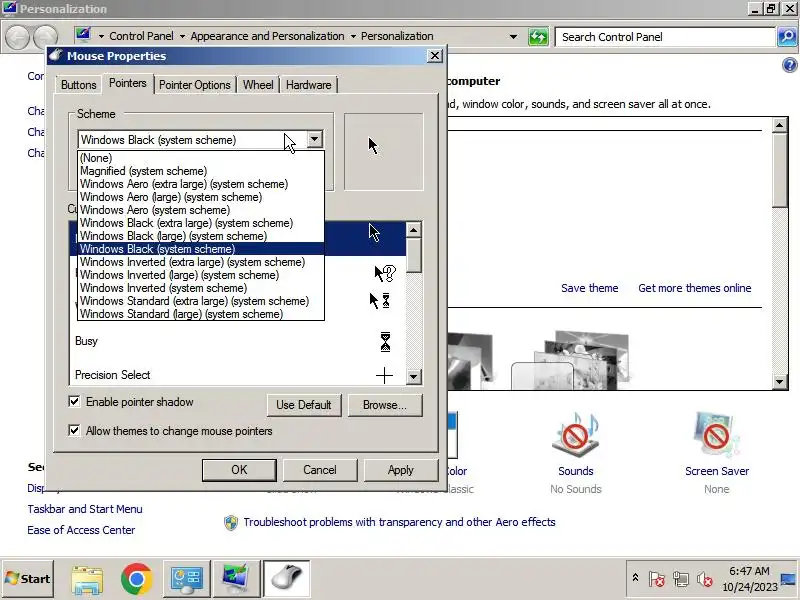Open Taskbar and Start Menu link
The width and height of the screenshot is (800, 600).
point(85,509)
